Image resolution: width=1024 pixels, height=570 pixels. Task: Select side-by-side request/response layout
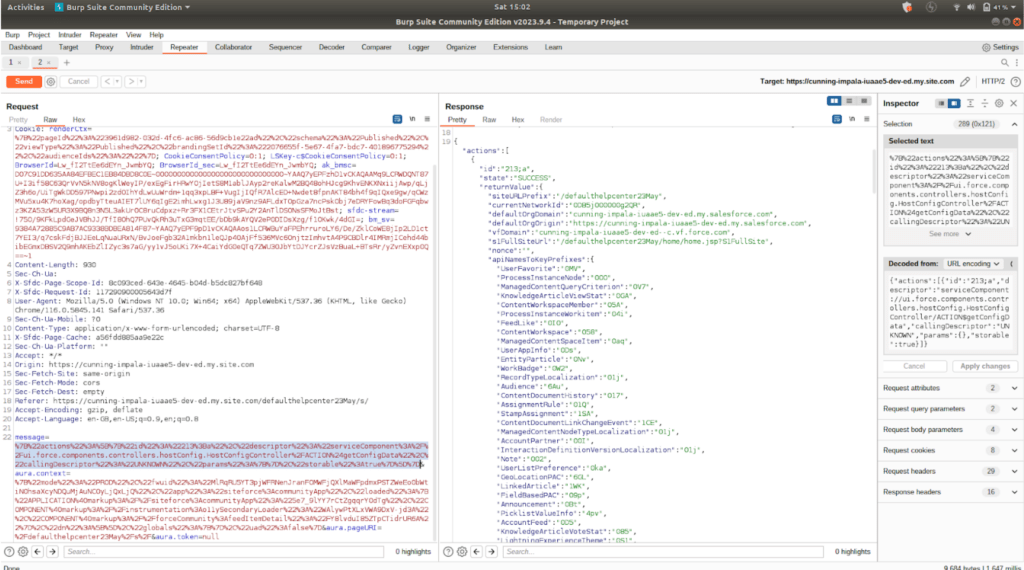coord(834,101)
